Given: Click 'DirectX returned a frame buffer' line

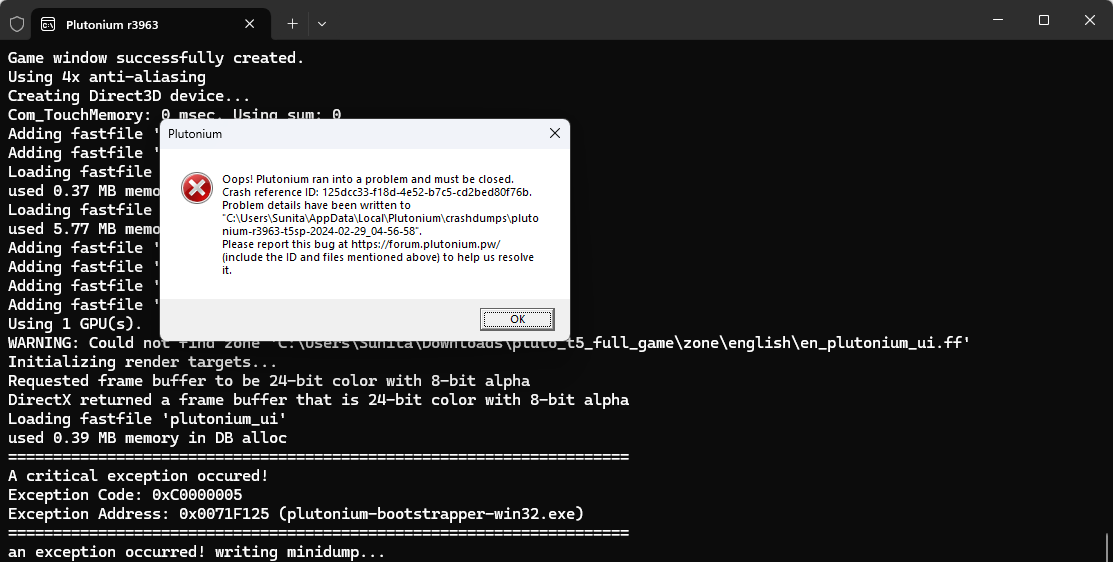Looking at the screenshot, I should click(x=319, y=400).
